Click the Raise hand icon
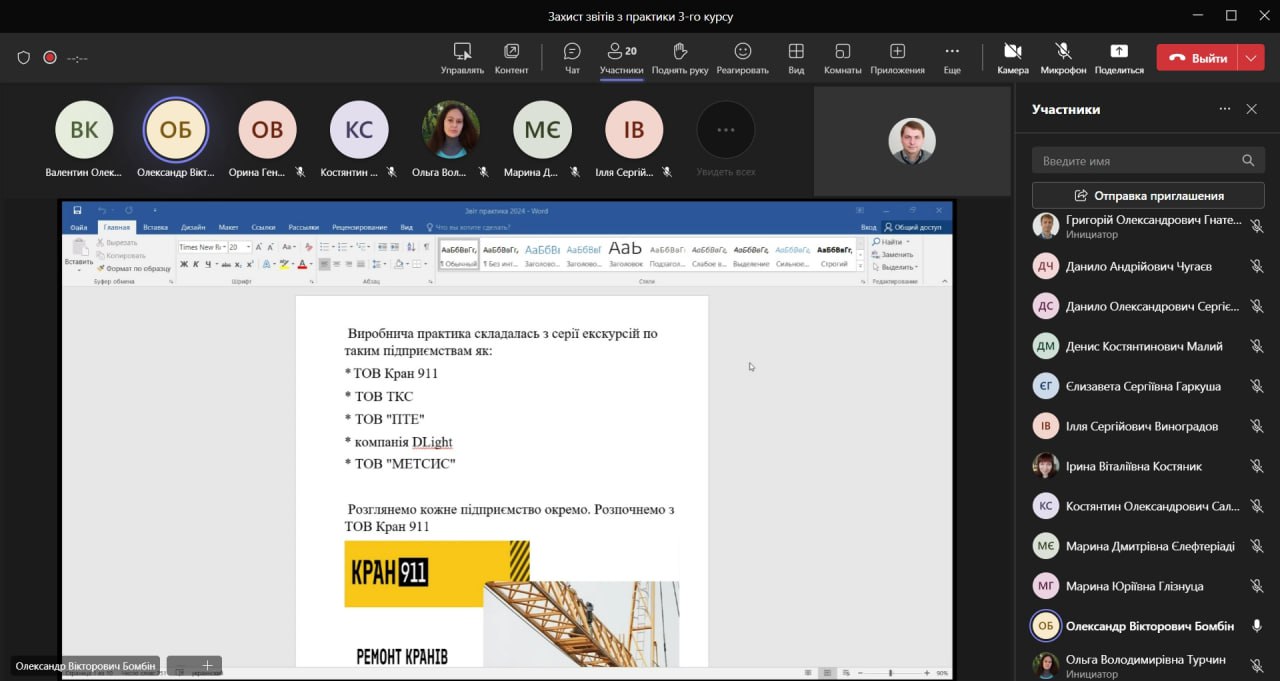This screenshot has width=1280, height=681. click(x=680, y=57)
